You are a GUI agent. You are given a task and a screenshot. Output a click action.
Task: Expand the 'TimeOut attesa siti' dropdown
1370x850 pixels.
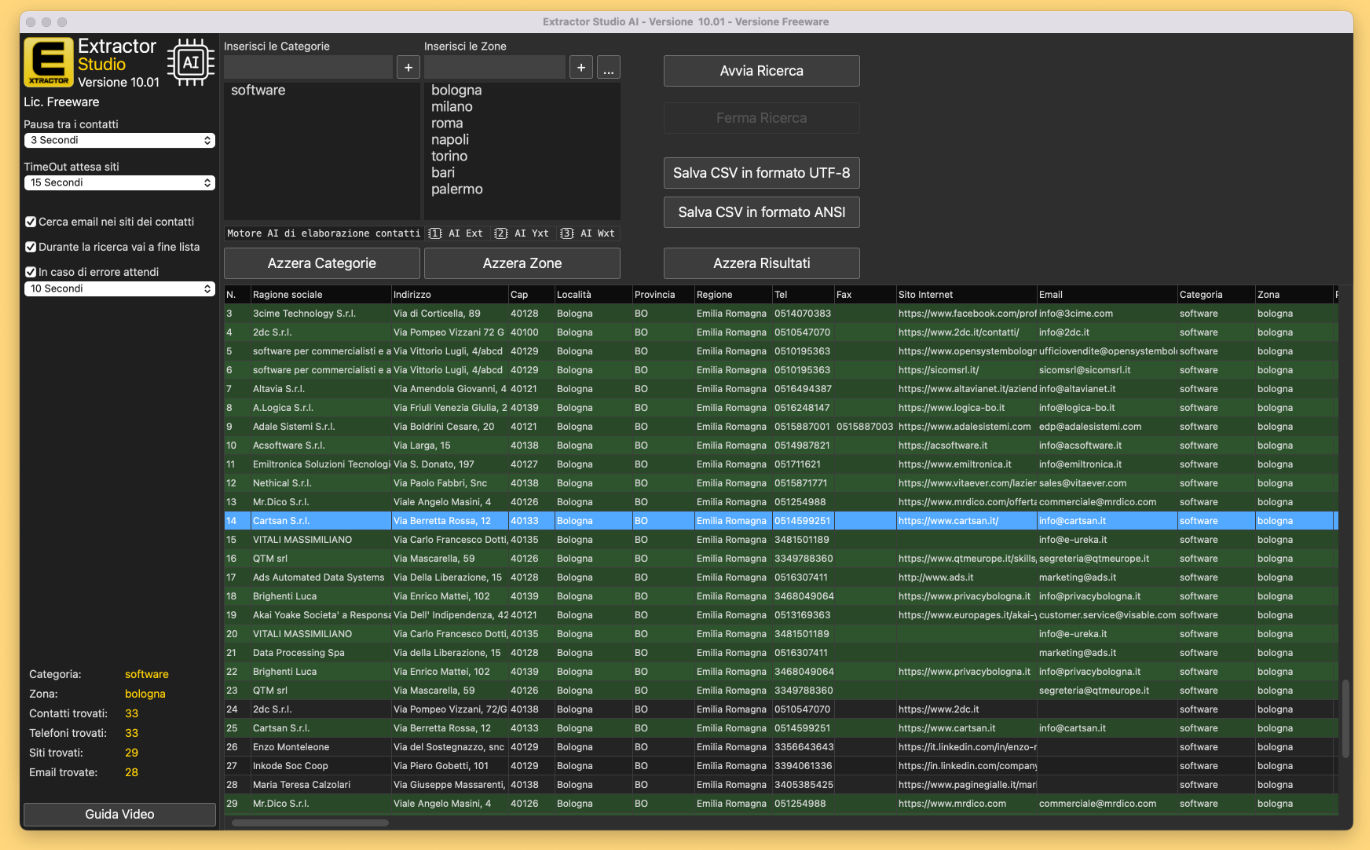pos(119,183)
